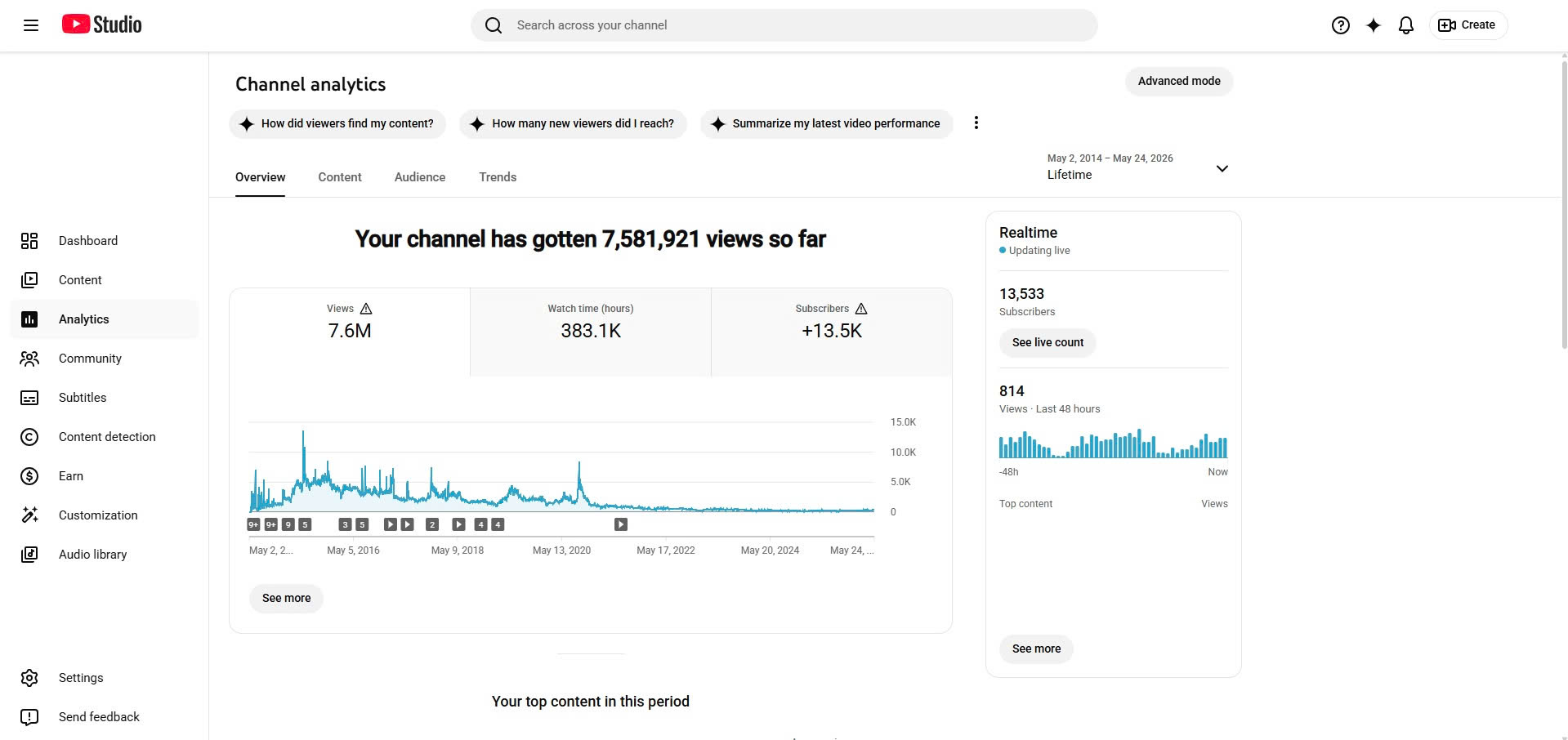Switch to the Trends tab
1568x740 pixels.
click(x=498, y=177)
